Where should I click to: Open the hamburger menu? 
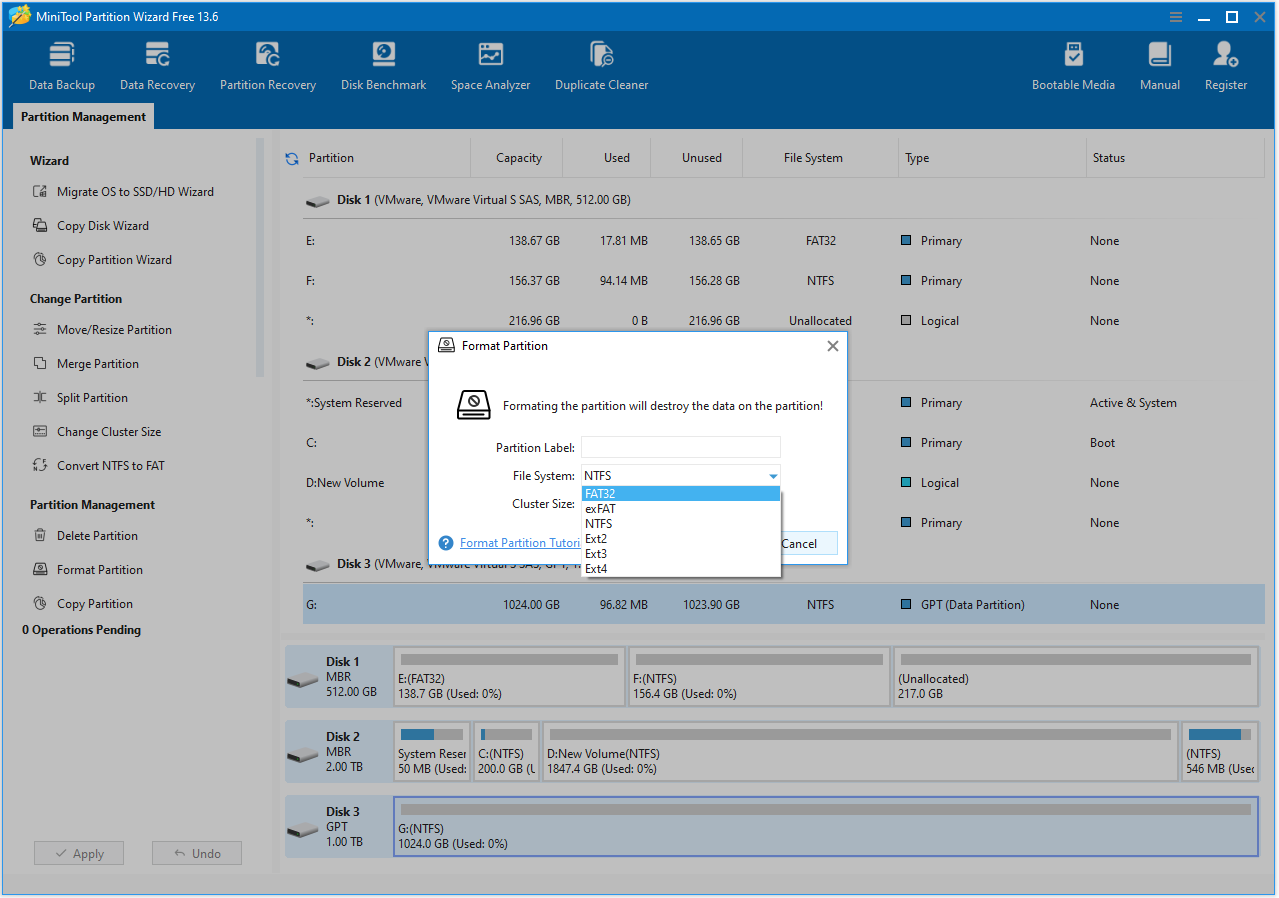1174,16
